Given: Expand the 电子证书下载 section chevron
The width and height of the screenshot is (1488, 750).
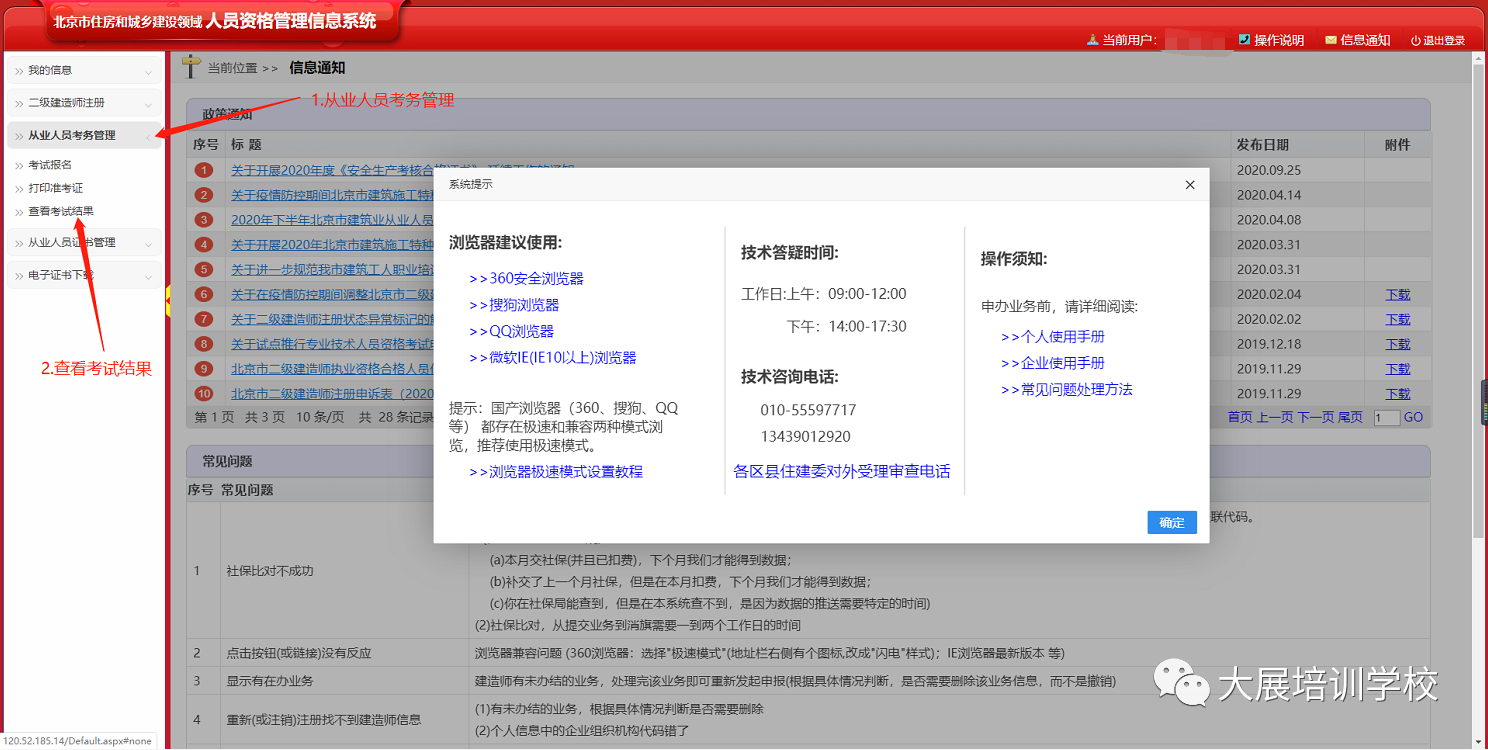Looking at the screenshot, I should [148, 276].
